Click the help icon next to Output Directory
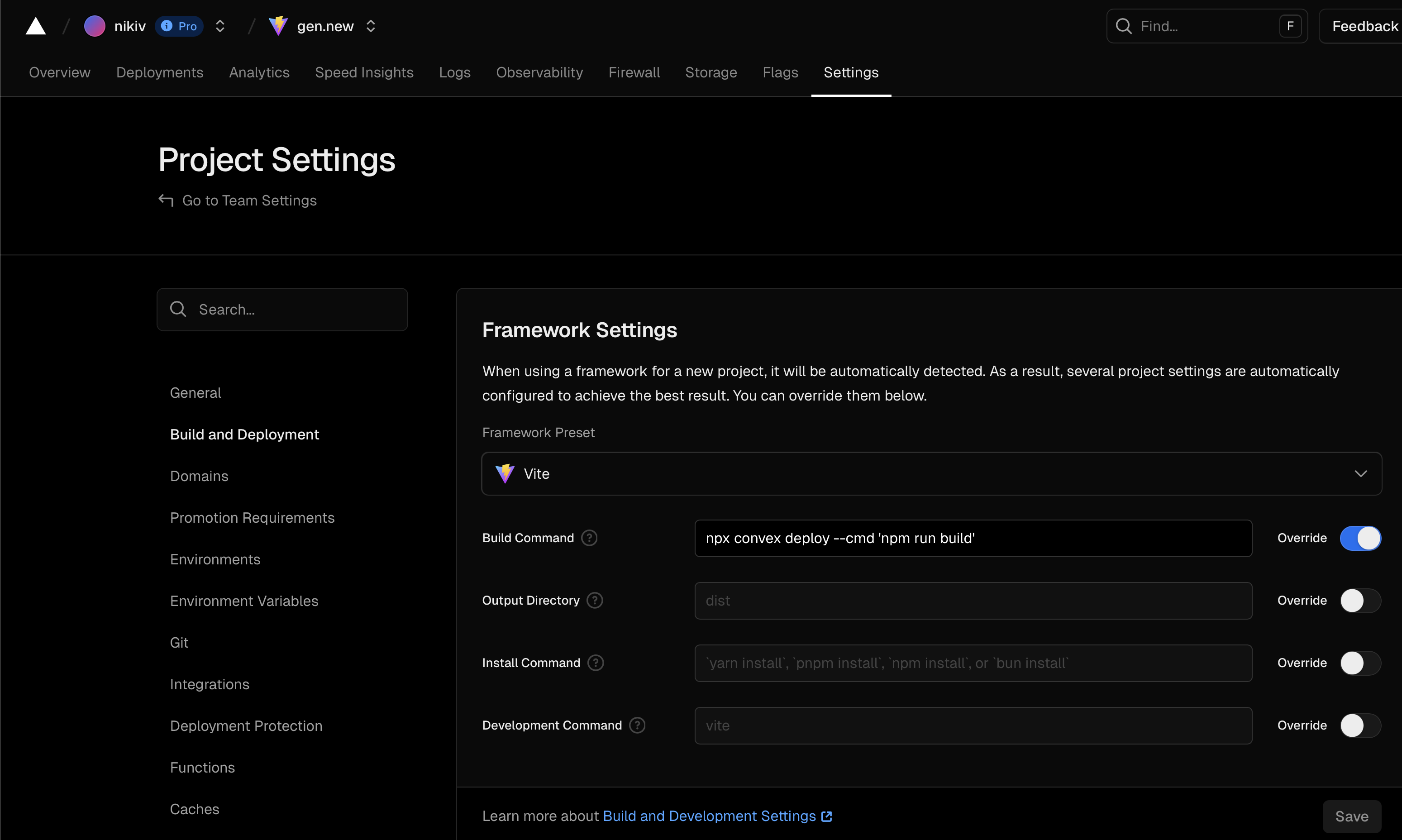The width and height of the screenshot is (1402, 840). [x=594, y=600]
